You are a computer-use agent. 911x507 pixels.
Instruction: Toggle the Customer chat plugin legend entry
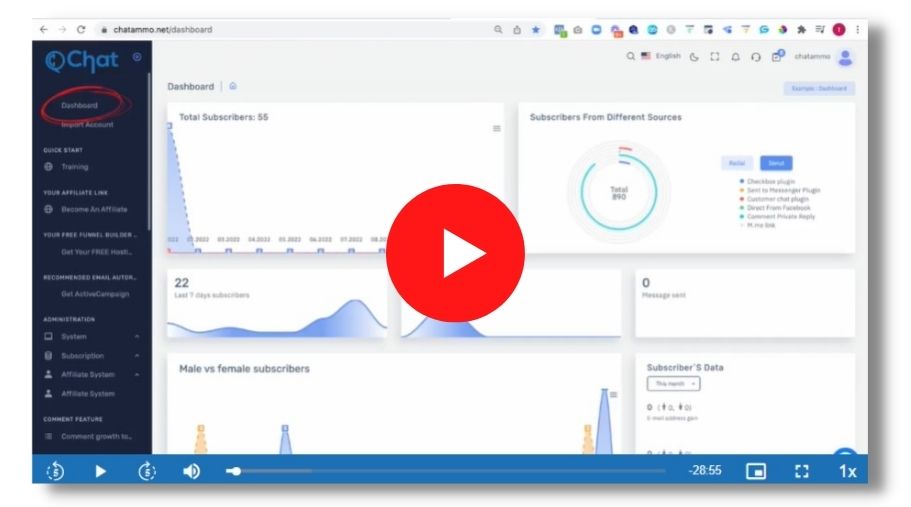point(774,199)
